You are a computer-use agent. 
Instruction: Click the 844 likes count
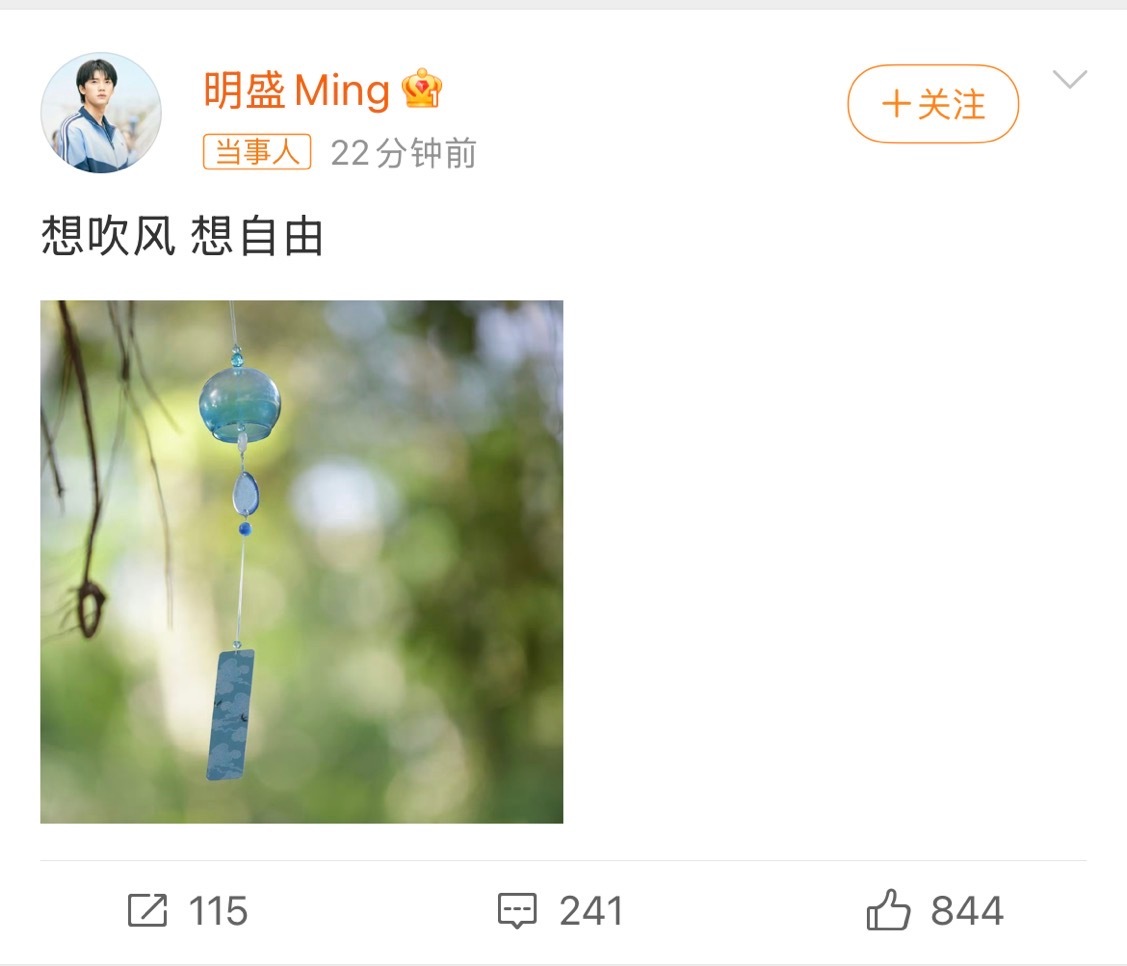tap(967, 911)
